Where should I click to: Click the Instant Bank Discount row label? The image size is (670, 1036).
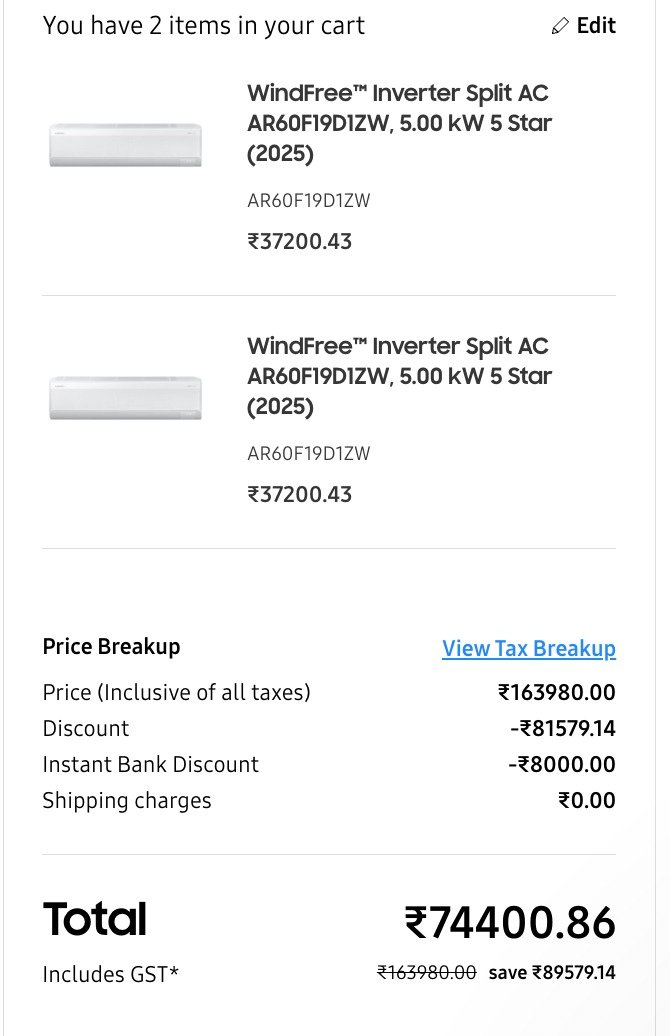[151, 764]
